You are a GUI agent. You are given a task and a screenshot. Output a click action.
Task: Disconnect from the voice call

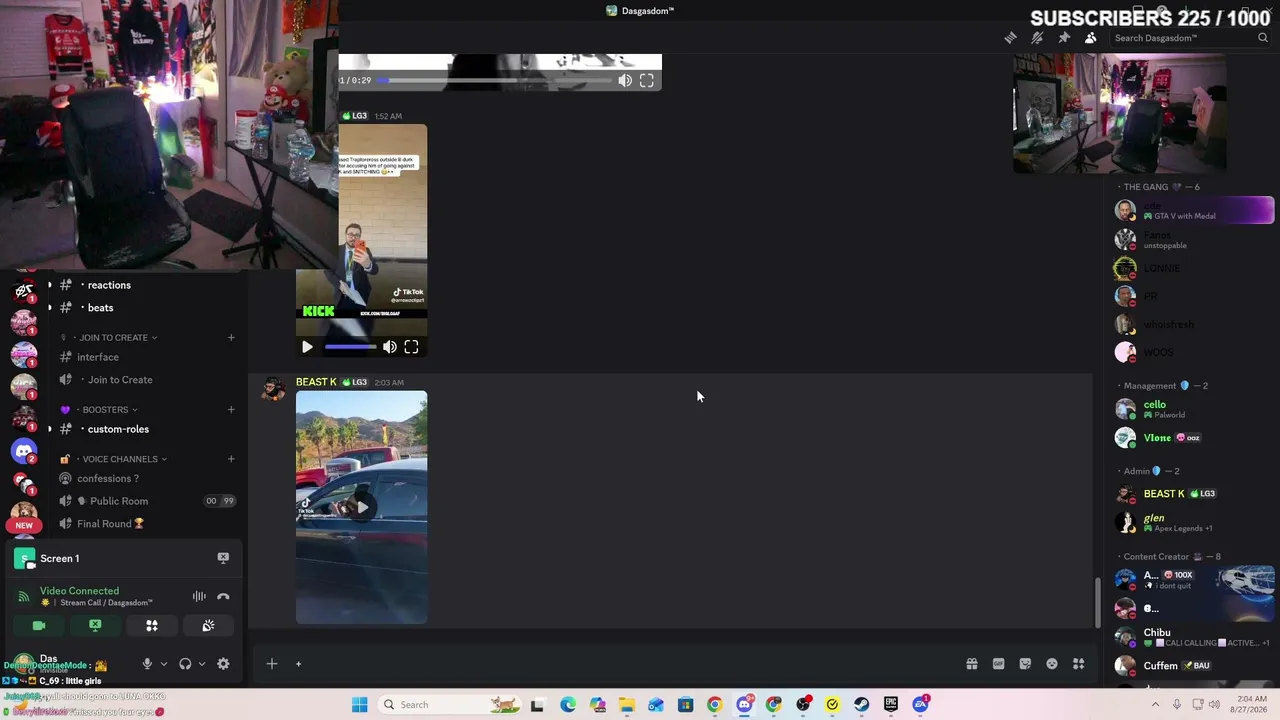click(223, 597)
